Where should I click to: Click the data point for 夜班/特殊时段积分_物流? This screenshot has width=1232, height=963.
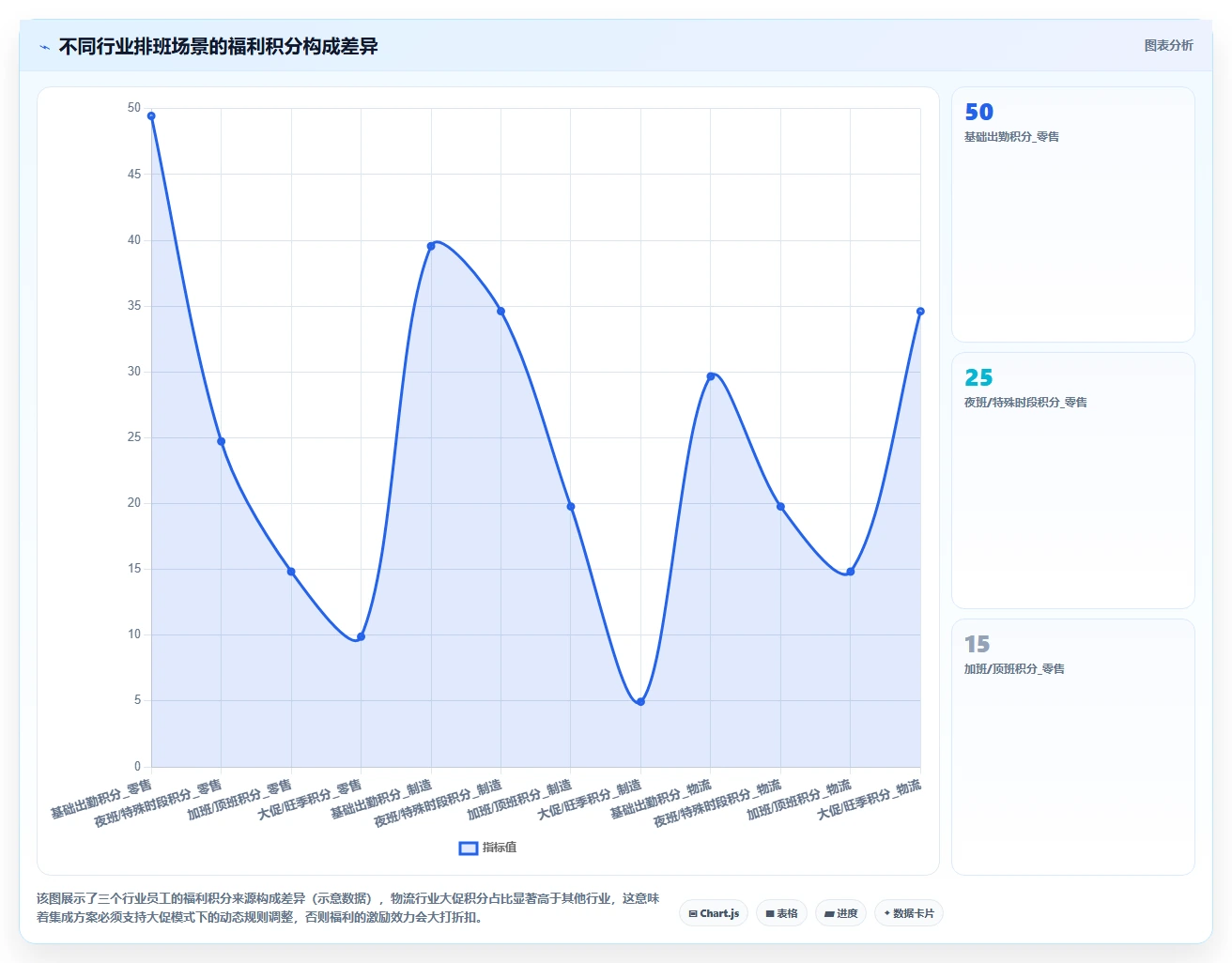(x=780, y=507)
